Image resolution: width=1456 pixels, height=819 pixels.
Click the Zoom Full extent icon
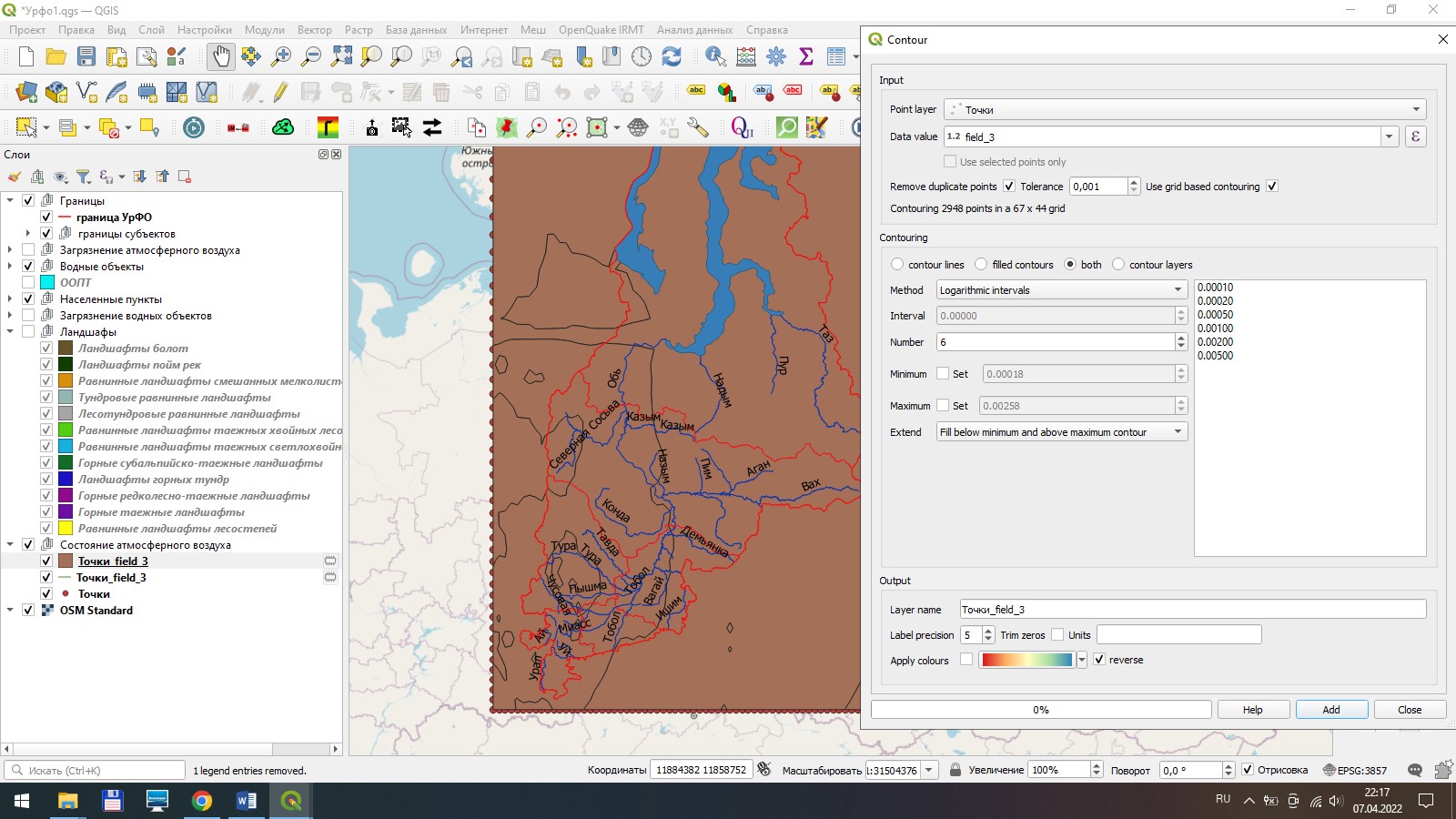pyautogui.click(x=341, y=56)
